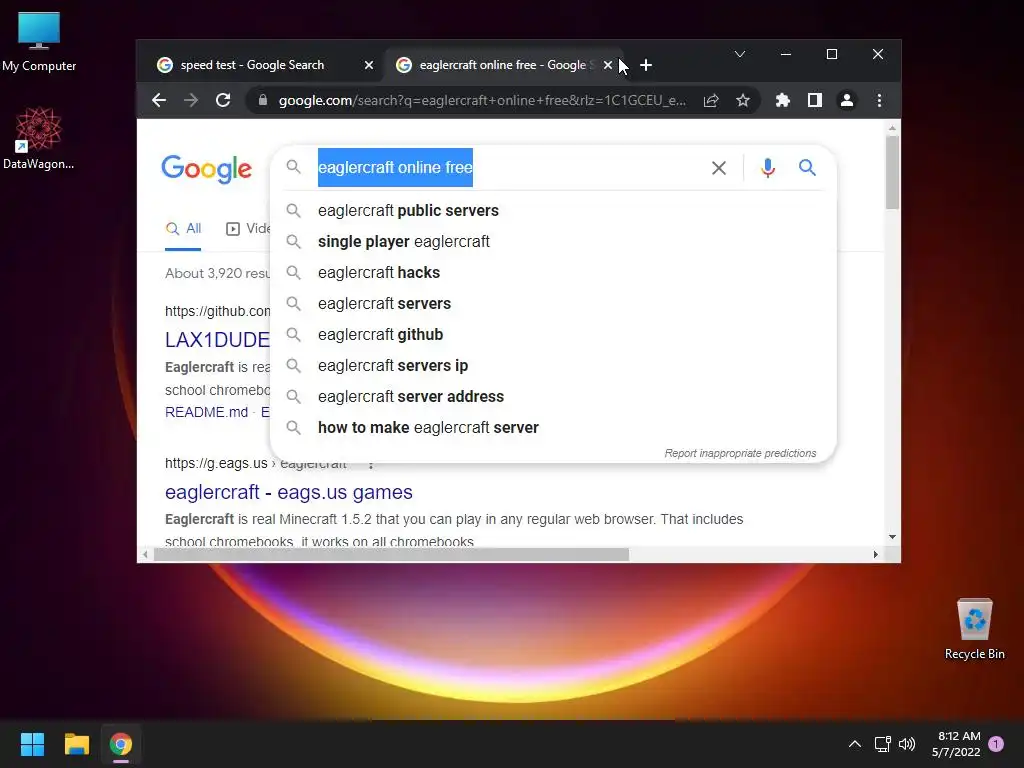
Task: Submit search with blue magnifier icon
Action: [807, 168]
